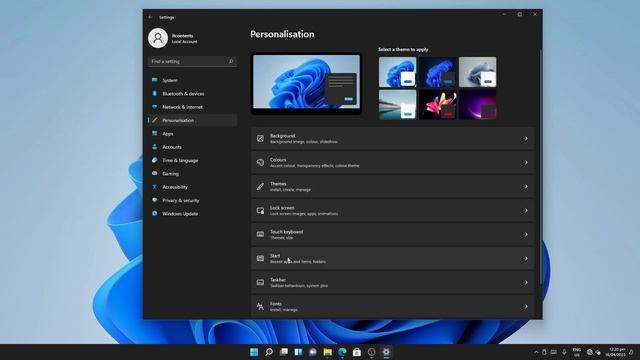The height and width of the screenshot is (360, 640).
Task: Click the Find a setting search box
Action: 192,61
